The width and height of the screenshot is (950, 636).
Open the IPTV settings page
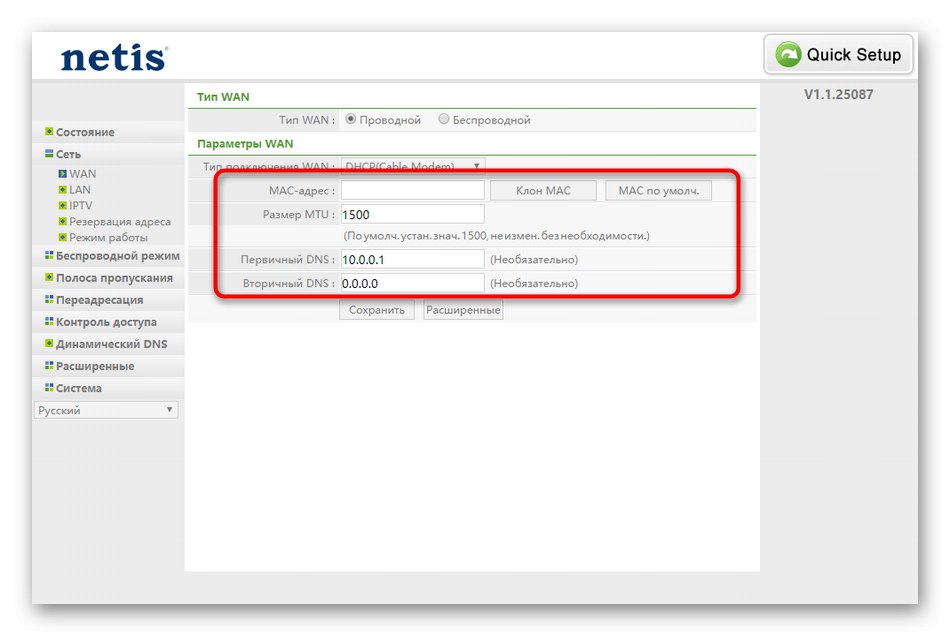[x=81, y=205]
